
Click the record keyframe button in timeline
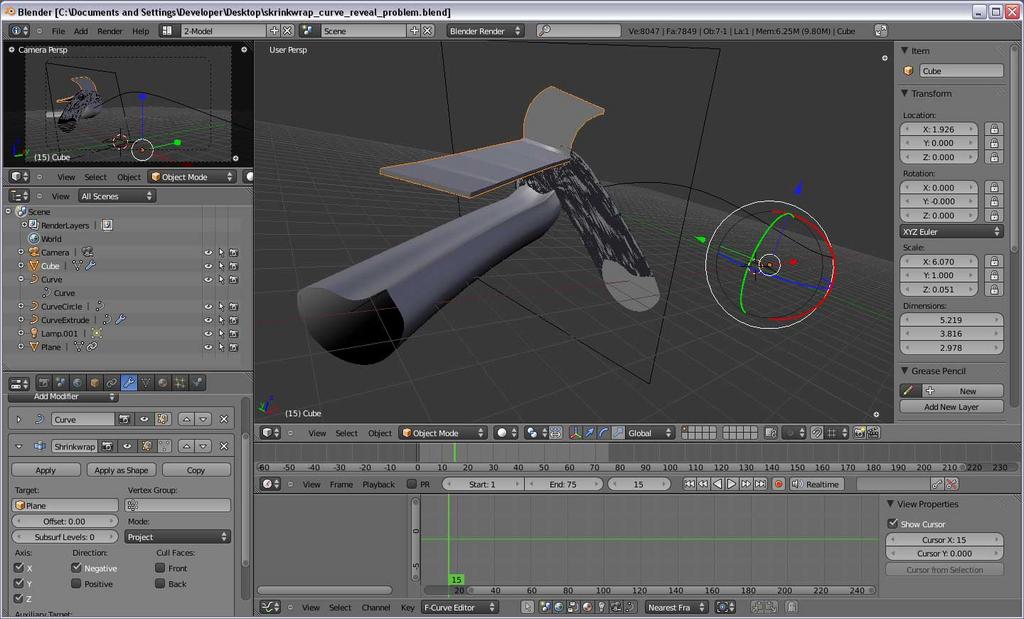[x=778, y=484]
